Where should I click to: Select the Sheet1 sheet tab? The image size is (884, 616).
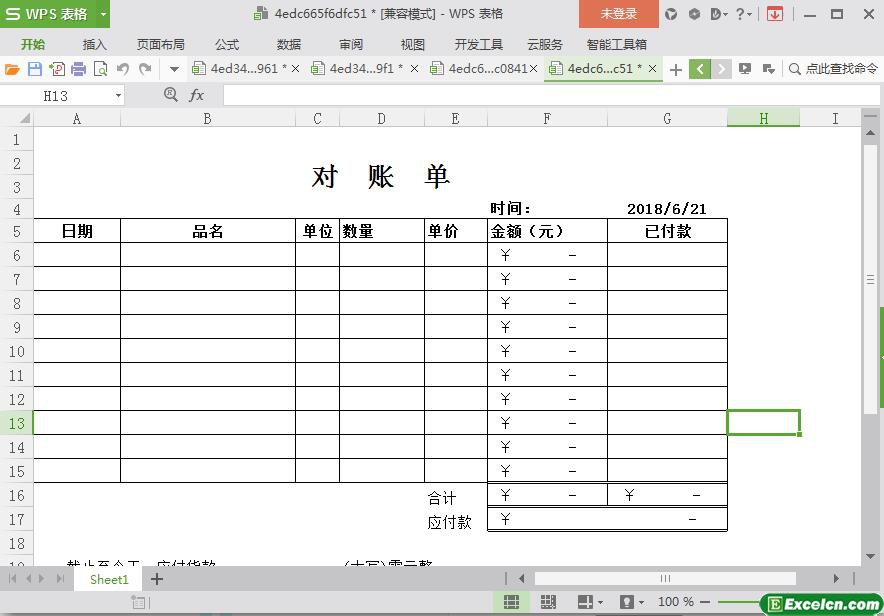click(109, 579)
